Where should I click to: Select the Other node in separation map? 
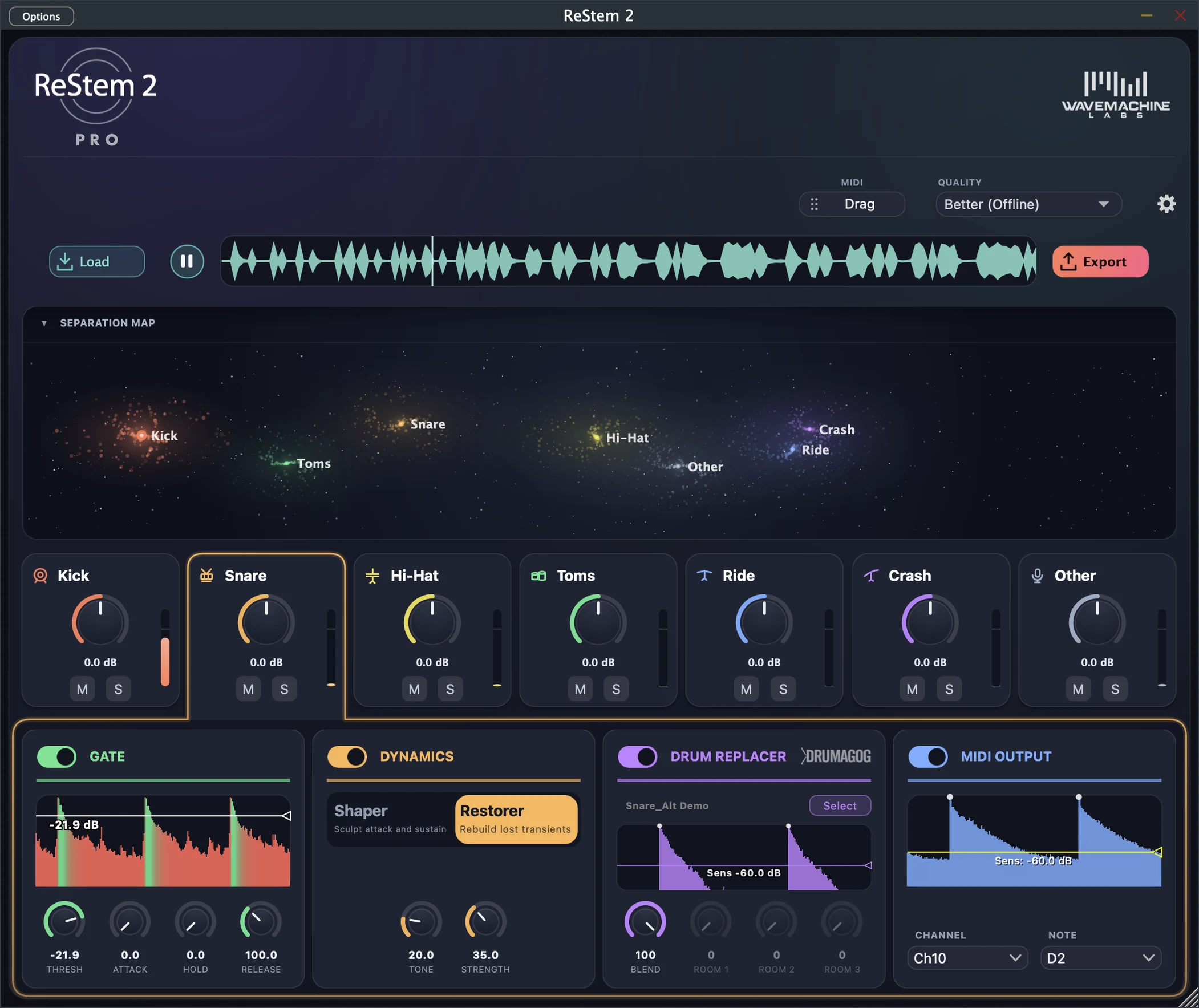click(678, 466)
